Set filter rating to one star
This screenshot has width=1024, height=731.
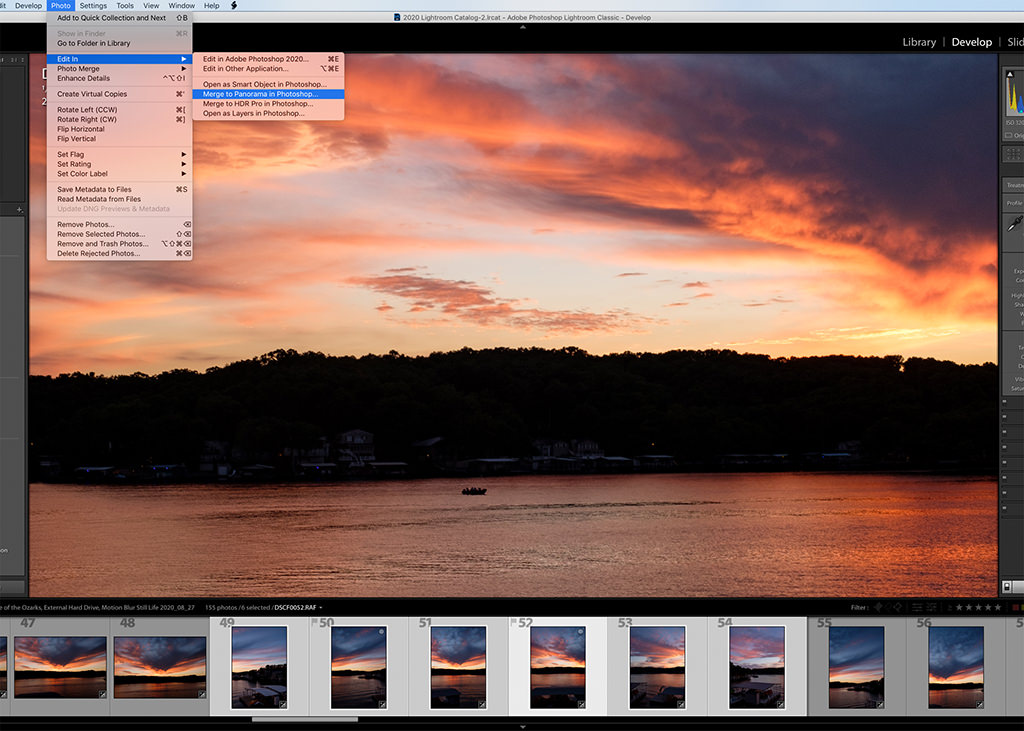coord(959,608)
